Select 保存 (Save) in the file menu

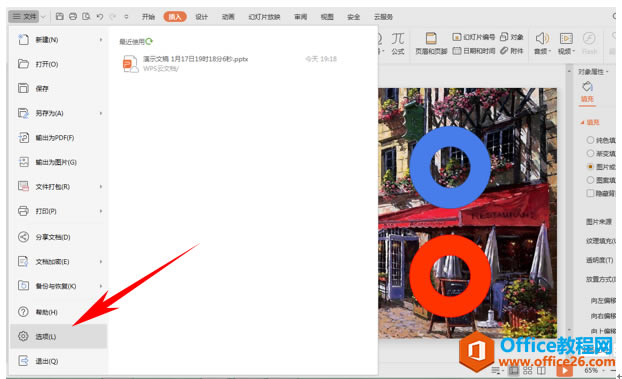59,88
